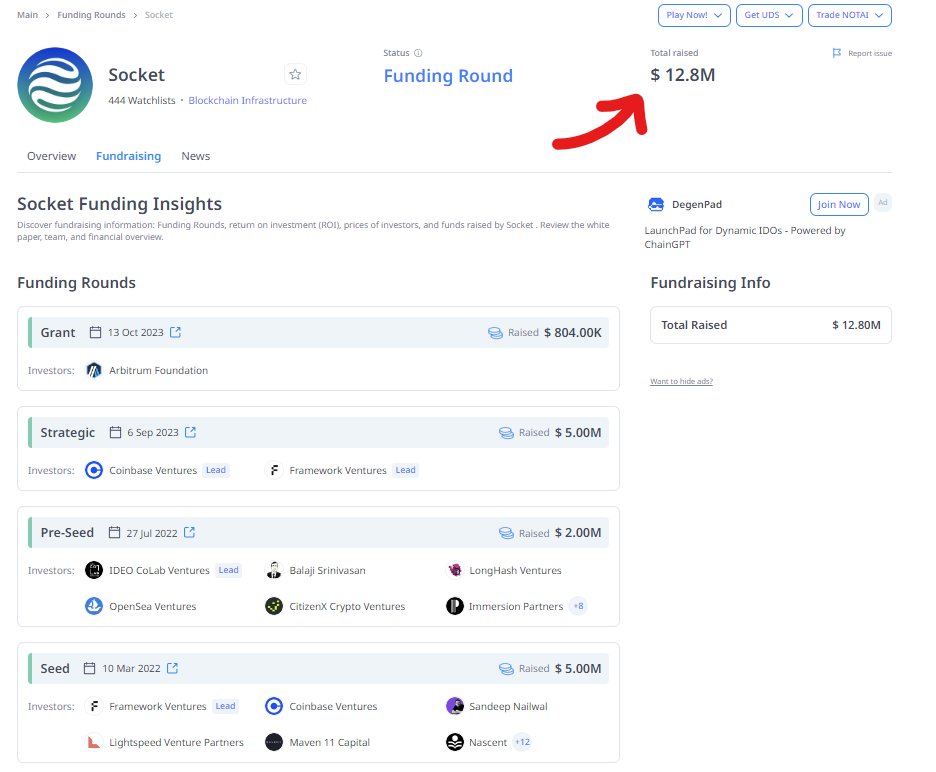Click coins icon beside Pre-Seed raised amount
This screenshot has width=936, height=772.
(506, 533)
